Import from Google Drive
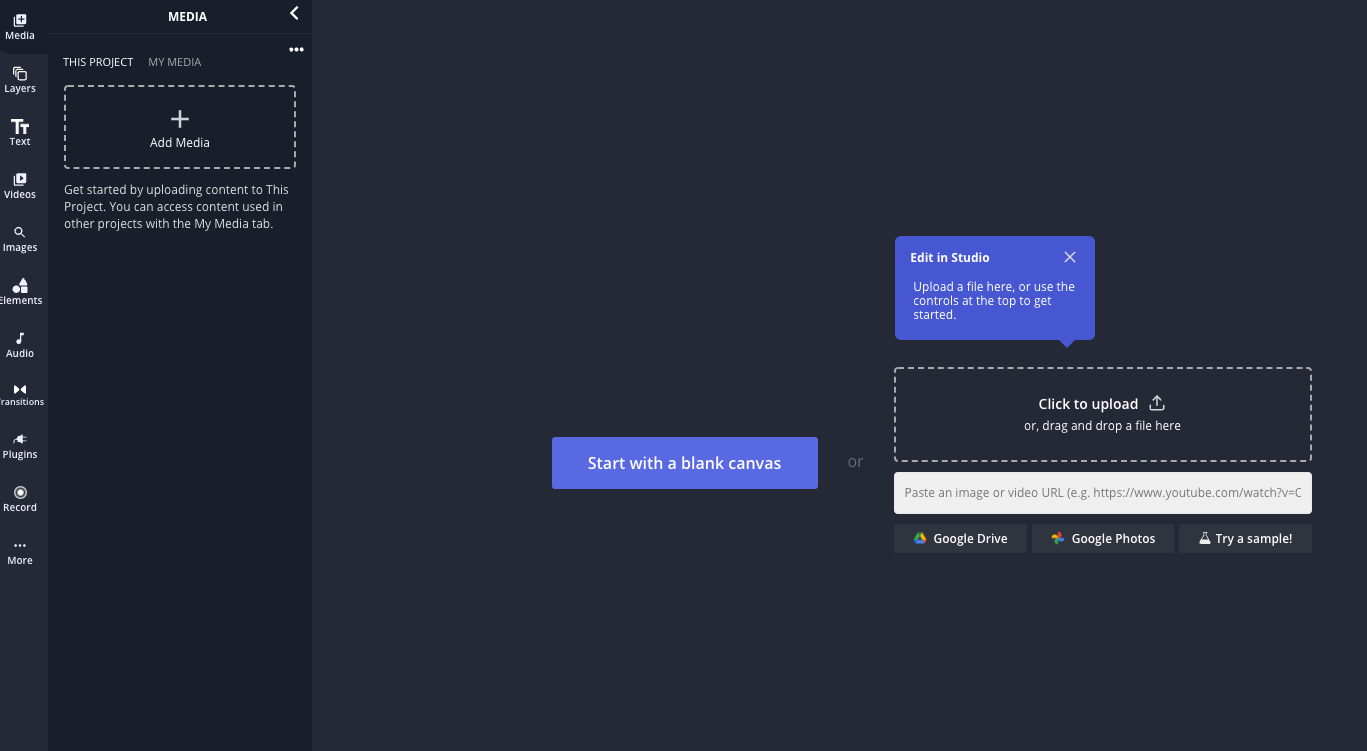The height and width of the screenshot is (751, 1367). point(960,539)
